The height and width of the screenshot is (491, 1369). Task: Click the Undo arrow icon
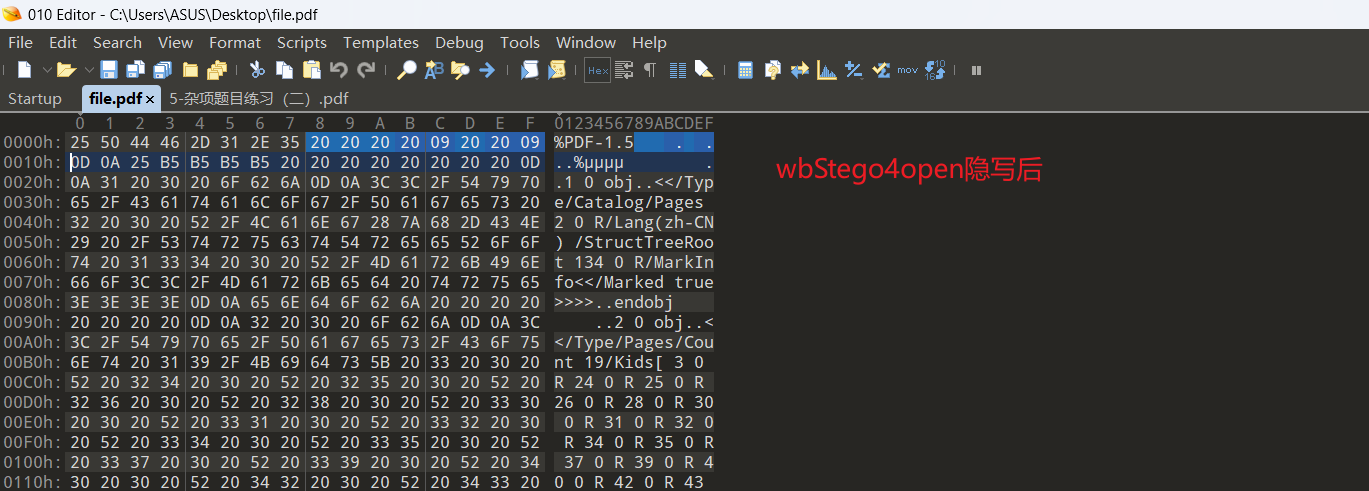339,70
